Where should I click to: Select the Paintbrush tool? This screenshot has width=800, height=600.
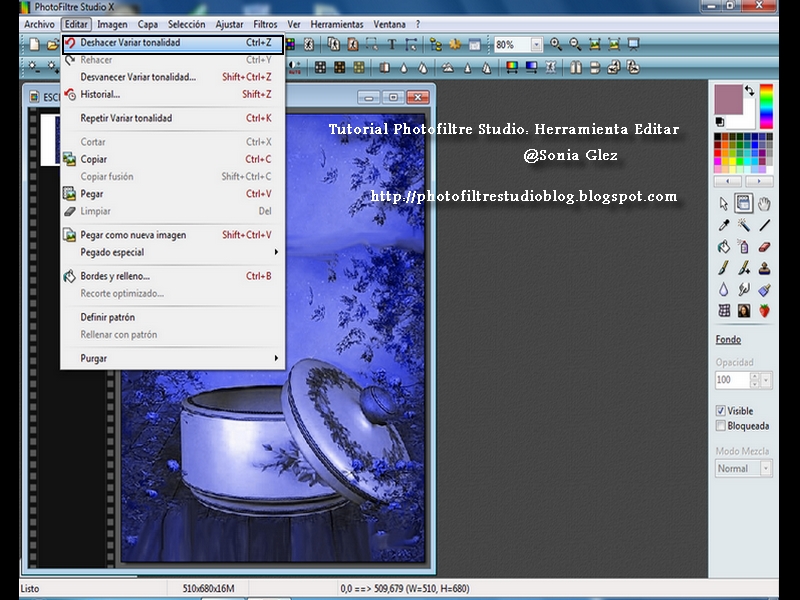[723, 268]
